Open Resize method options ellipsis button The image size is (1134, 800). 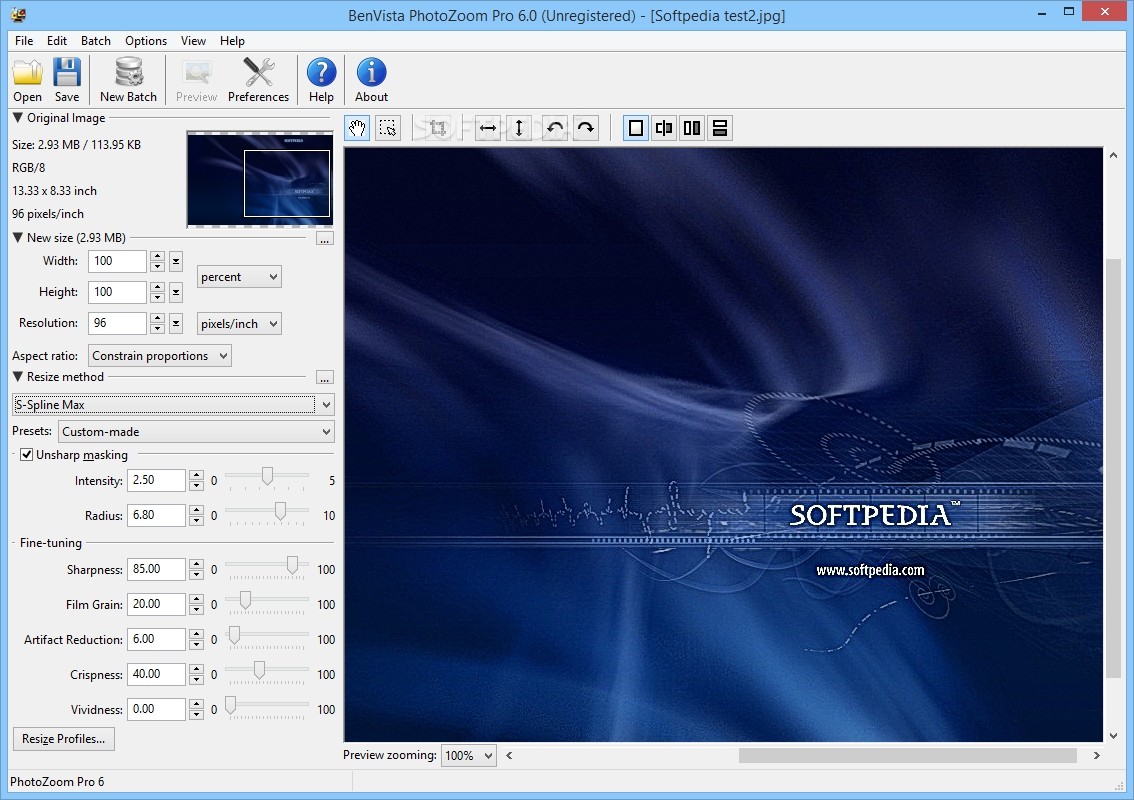pyautogui.click(x=325, y=378)
